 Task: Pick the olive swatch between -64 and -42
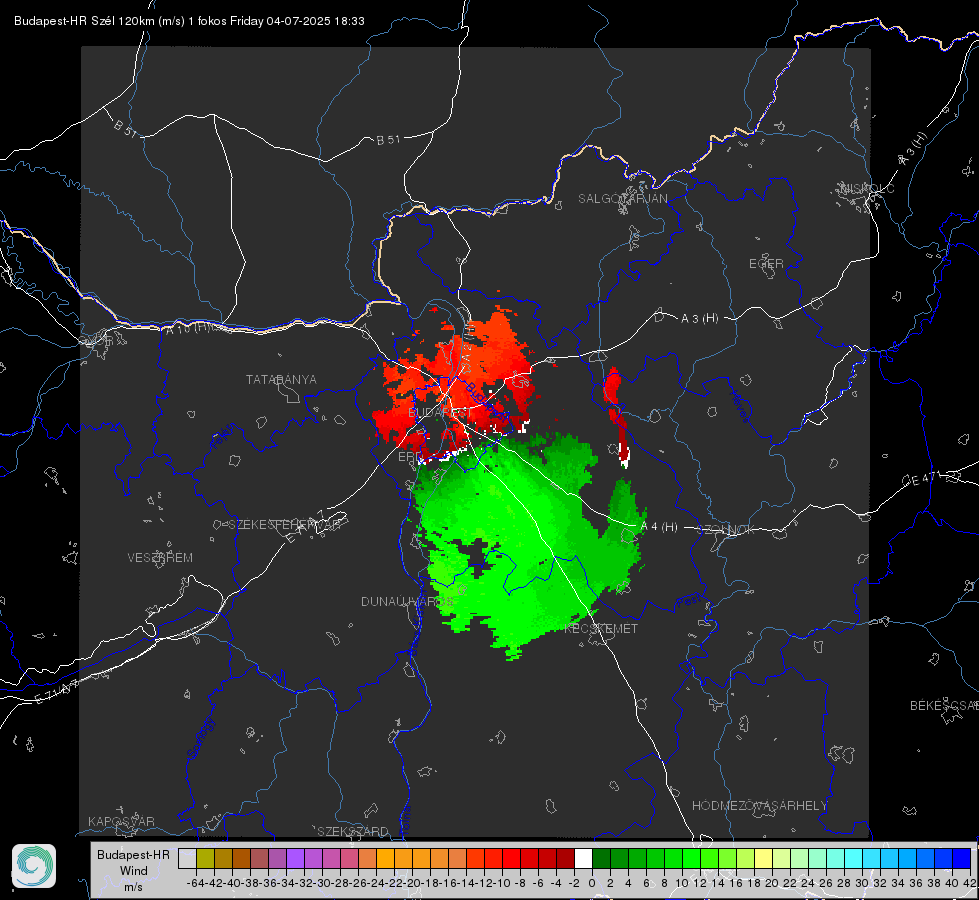click(205, 859)
